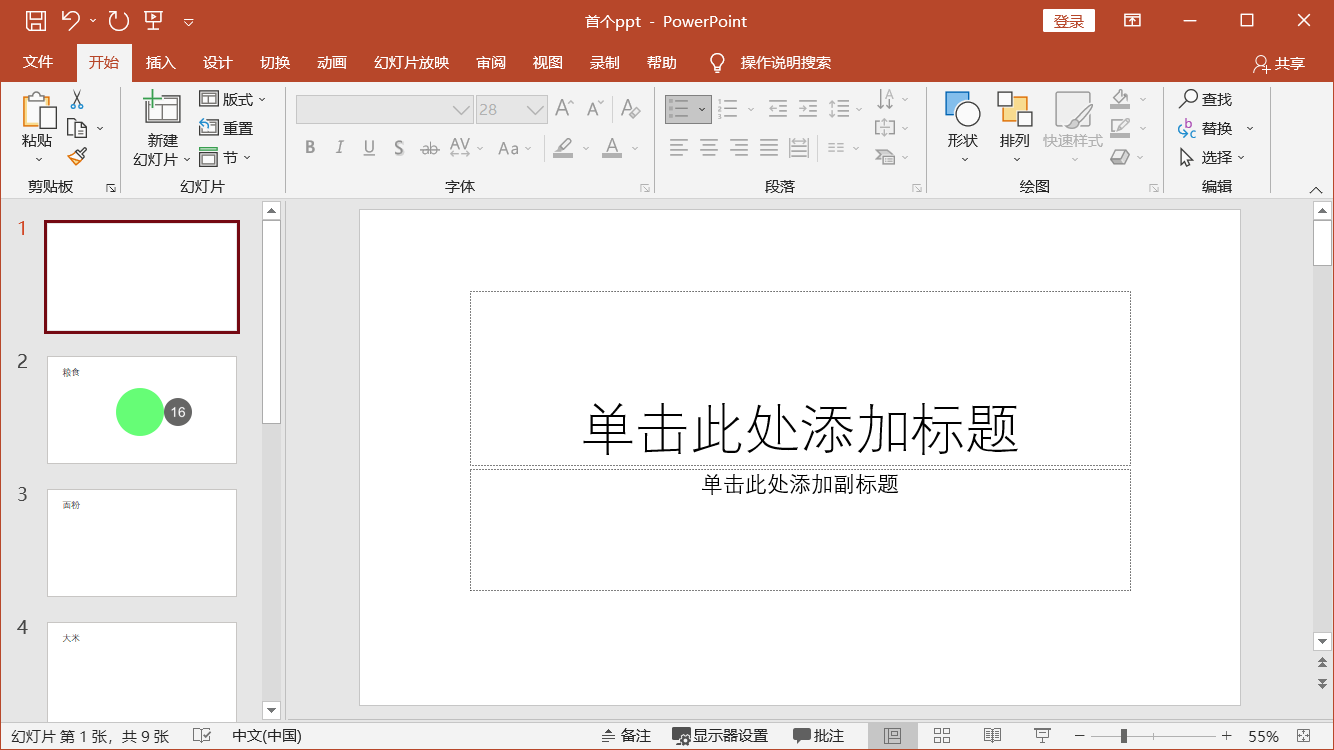Click the Slide Show view icon in status bar
The width and height of the screenshot is (1334, 750).
point(1042,736)
